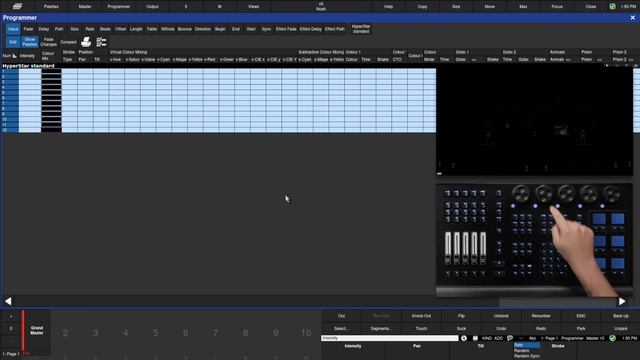Open the Segments... toolbar menu
640x360 pixels.
[x=381, y=328]
